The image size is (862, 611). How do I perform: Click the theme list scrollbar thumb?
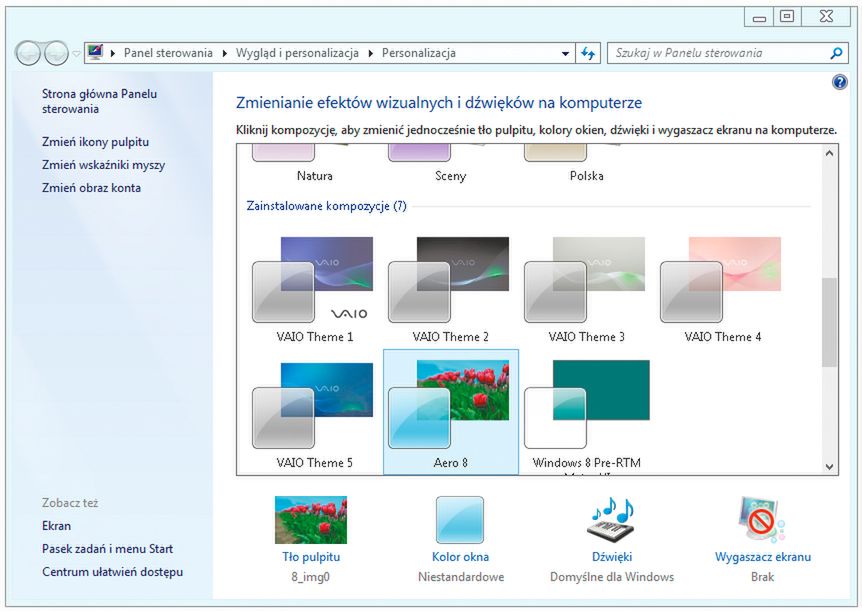[830, 322]
